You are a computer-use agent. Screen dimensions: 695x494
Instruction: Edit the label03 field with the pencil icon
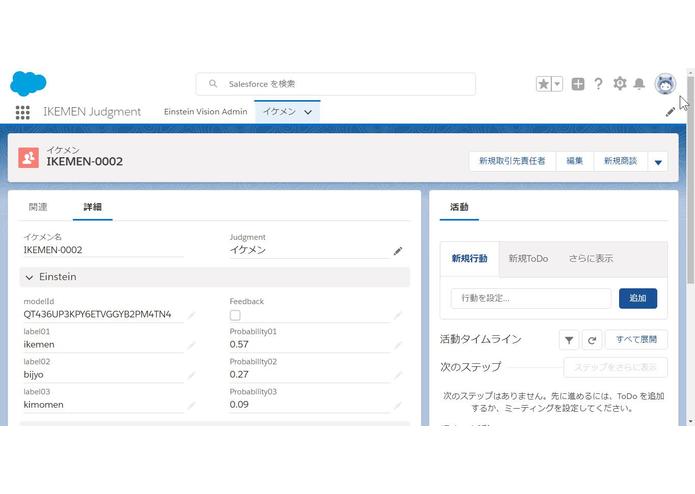[x=191, y=405]
